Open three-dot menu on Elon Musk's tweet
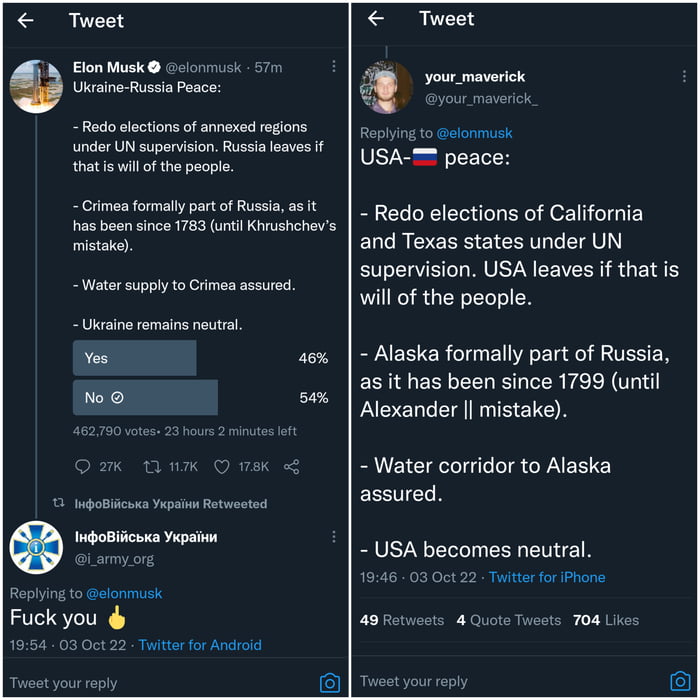Viewport: 700px width, 700px height. (x=334, y=67)
